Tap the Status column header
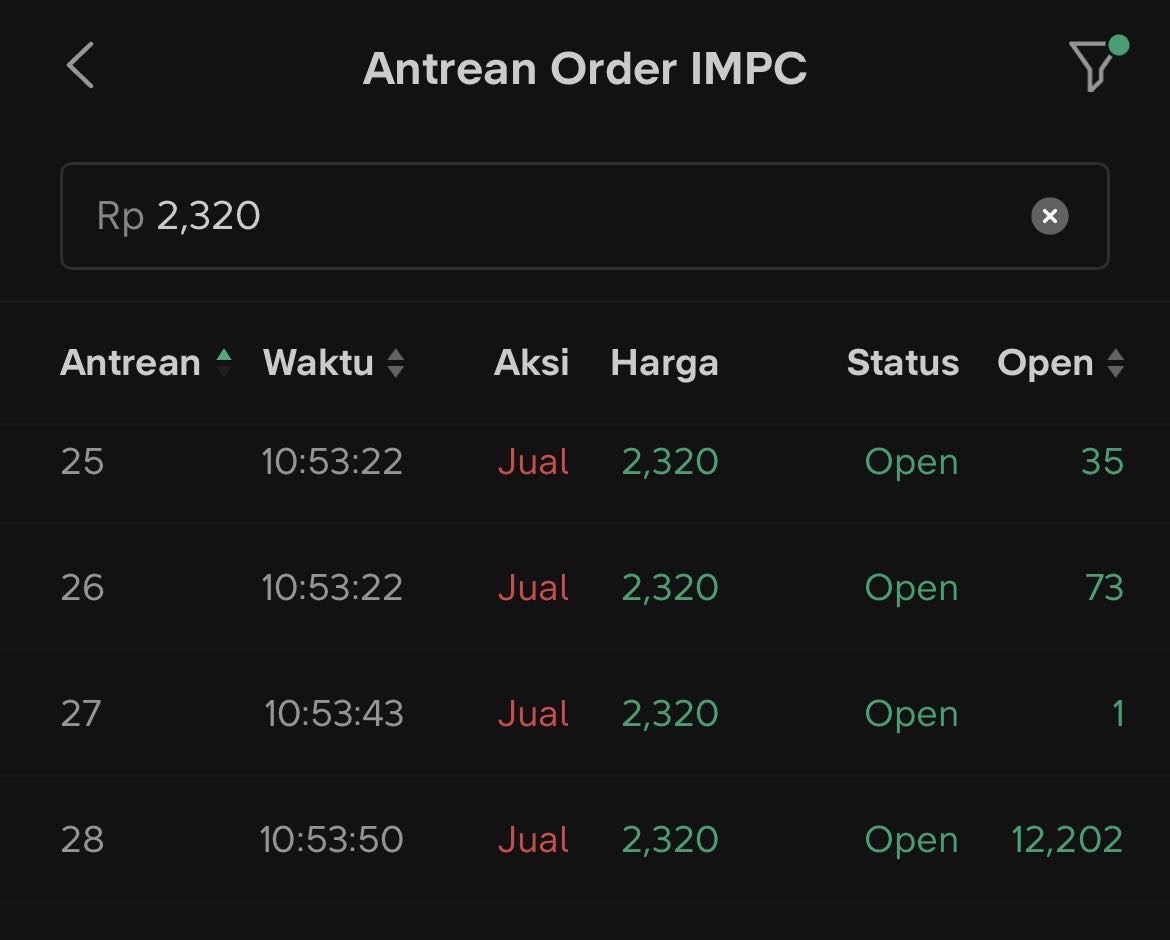Viewport: 1170px width, 940px height. click(902, 363)
